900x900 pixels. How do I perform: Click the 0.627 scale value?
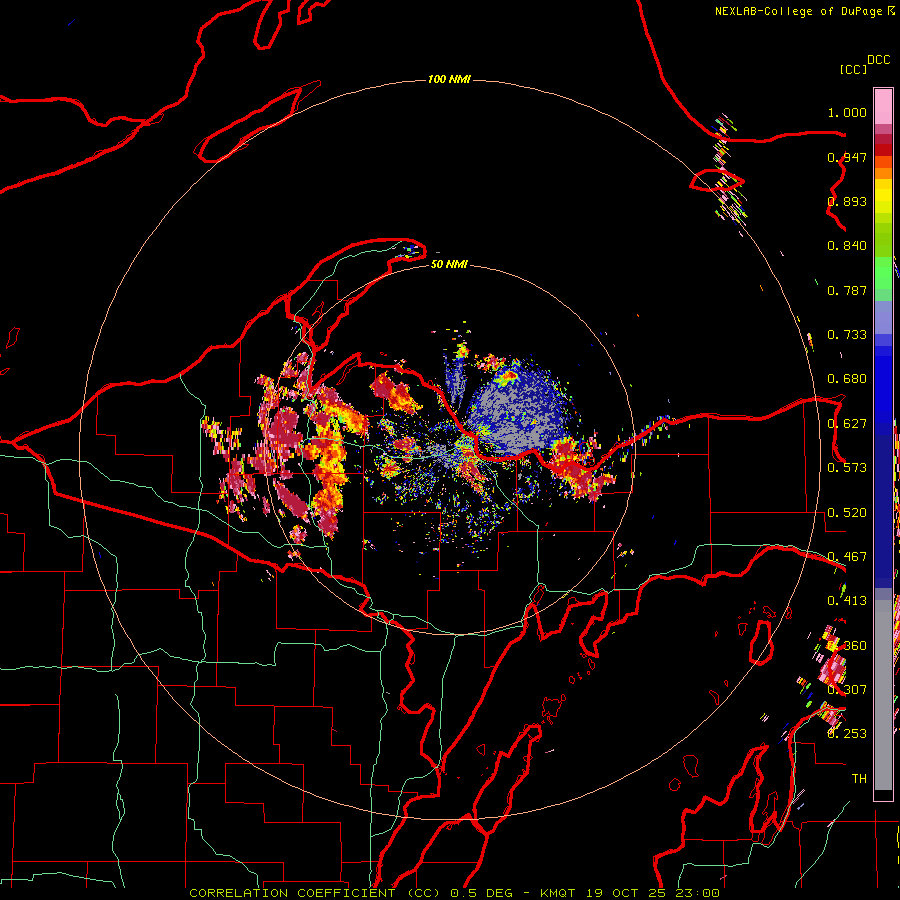(847, 424)
